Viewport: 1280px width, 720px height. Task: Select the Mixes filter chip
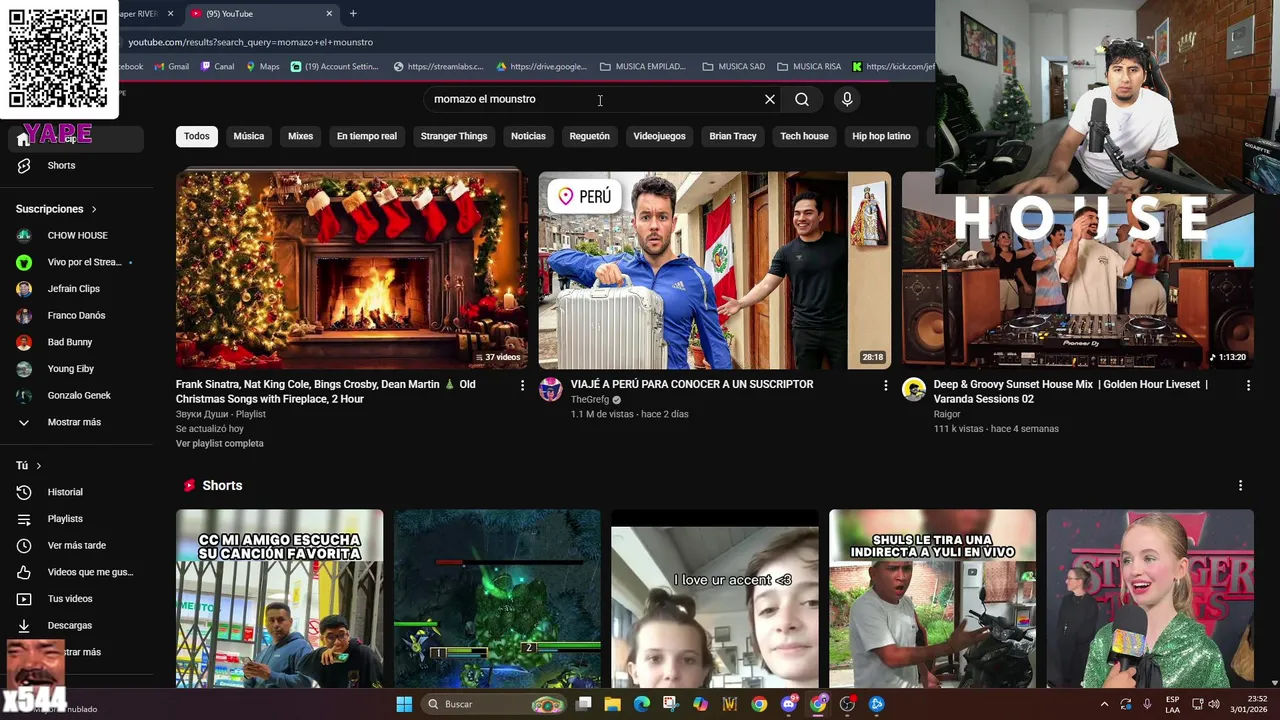[301, 136]
